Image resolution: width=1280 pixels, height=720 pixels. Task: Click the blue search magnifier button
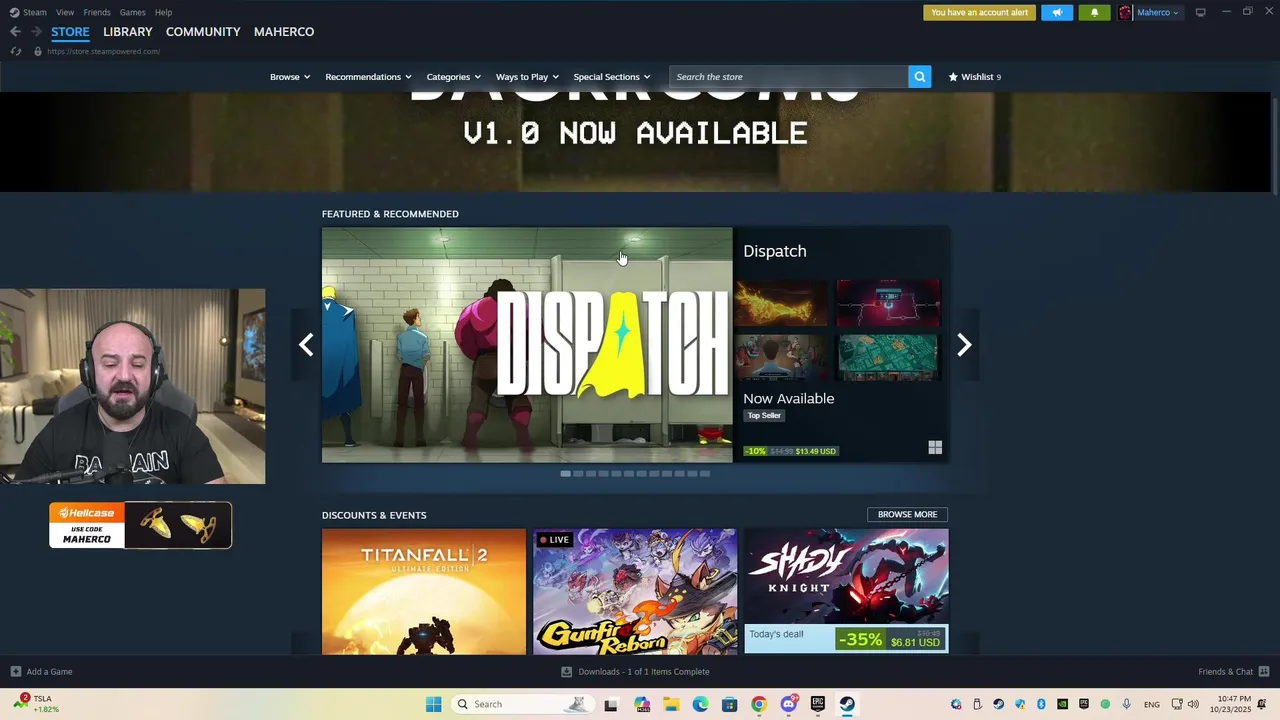920,77
